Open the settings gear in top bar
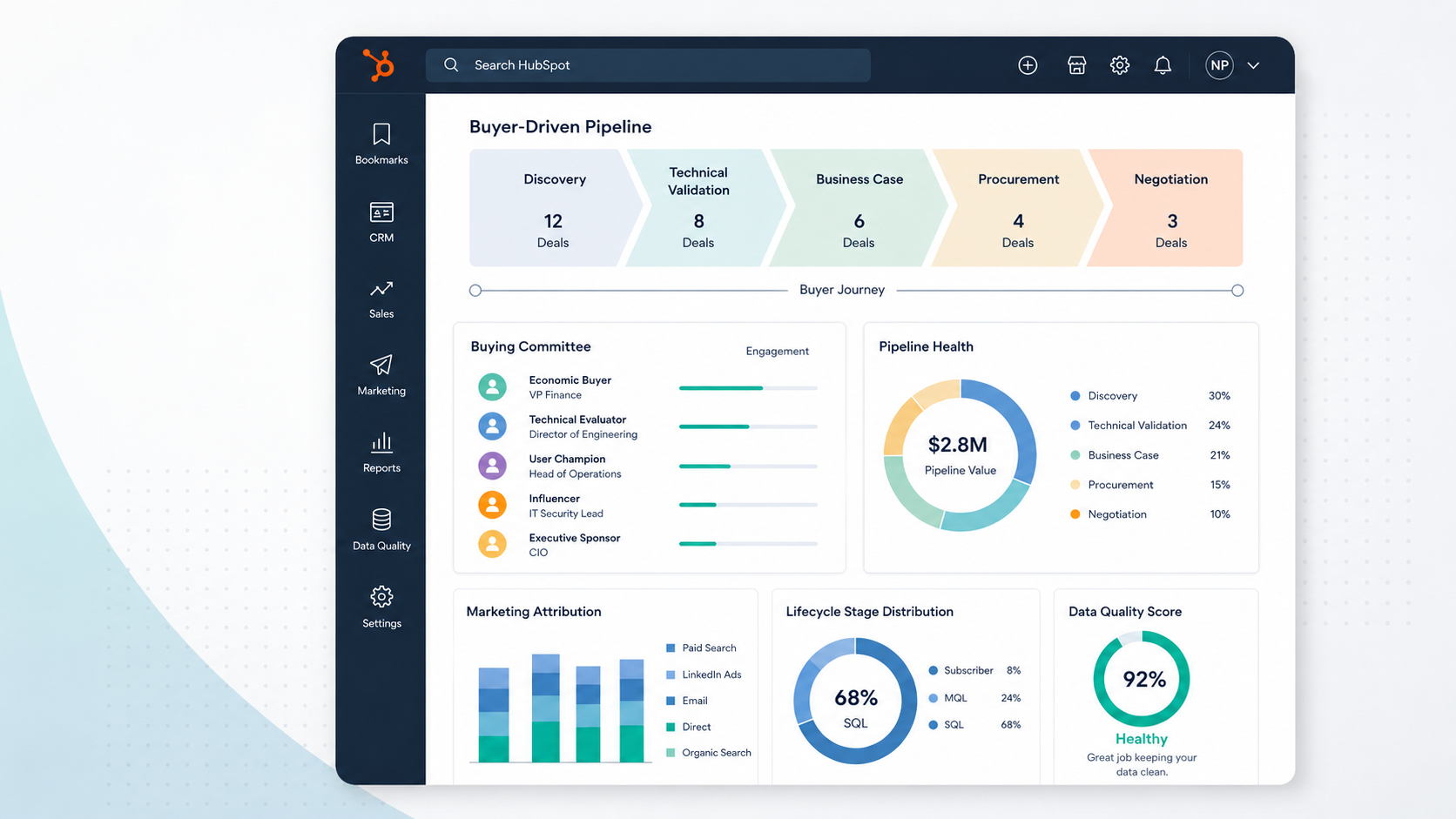 click(1120, 65)
